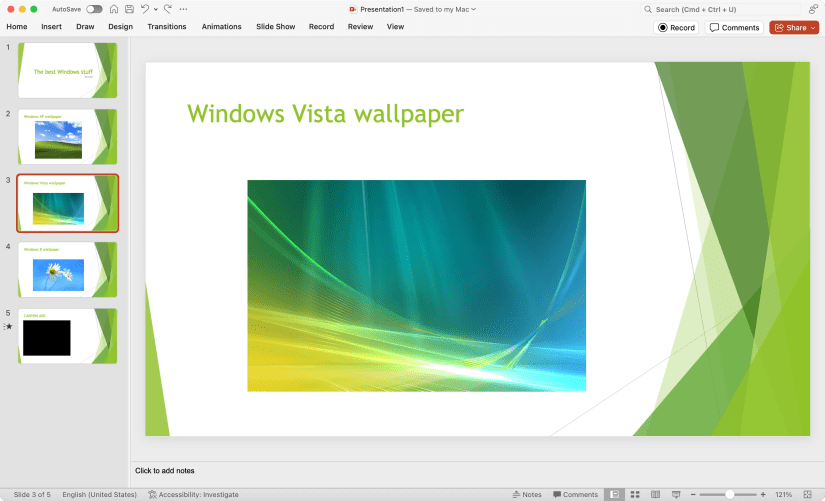Viewport: 825px width, 501px height.
Task: Open the Animations ribbon tab
Action: pos(222,26)
